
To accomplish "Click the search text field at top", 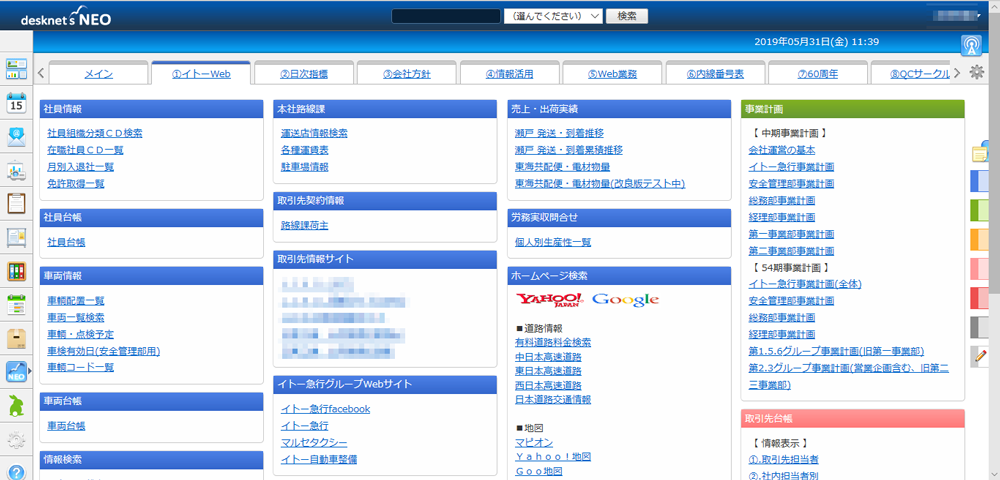I will (445, 16).
